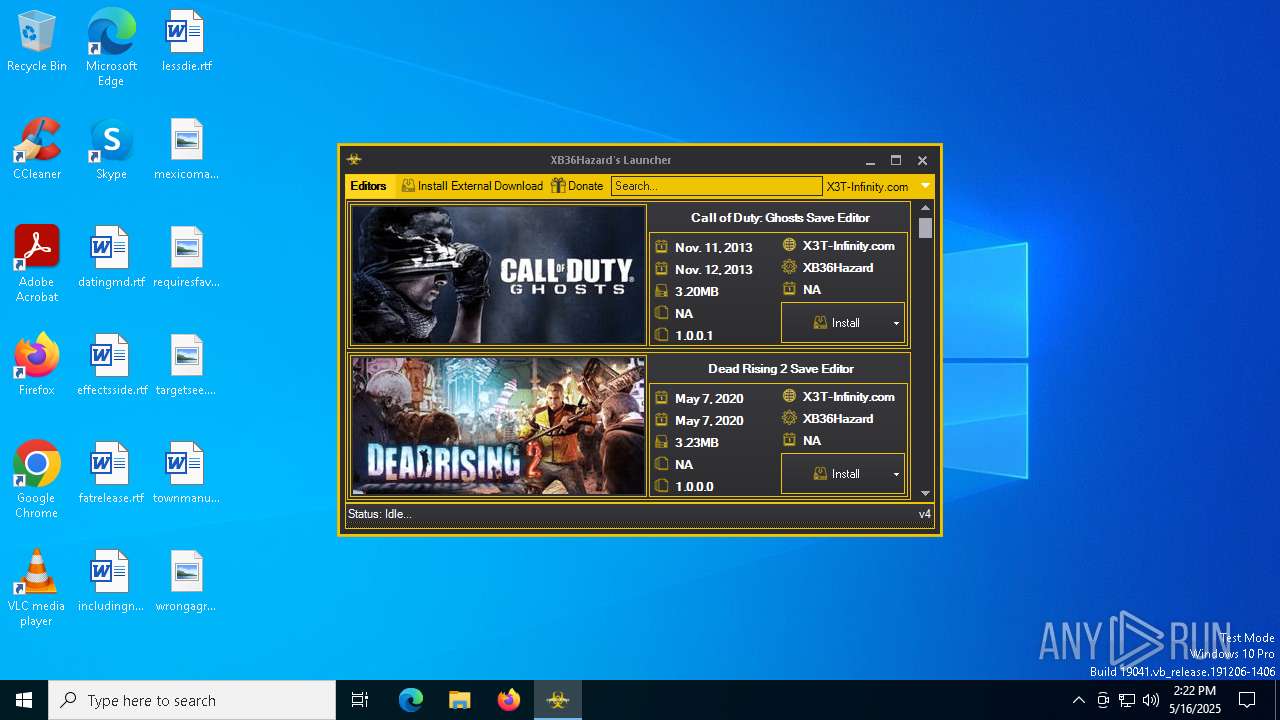Viewport: 1280px width, 720px height.
Task: Open Recycle Bin desktop icon
Action: pyautogui.click(x=37, y=42)
